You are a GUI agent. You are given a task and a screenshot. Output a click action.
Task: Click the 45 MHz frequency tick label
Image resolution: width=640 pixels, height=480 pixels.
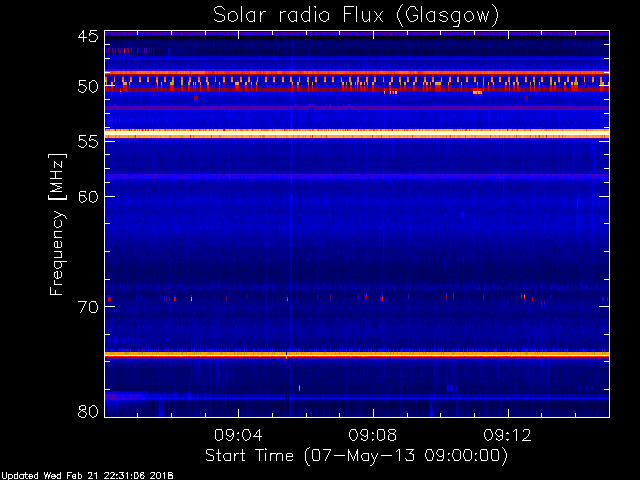pyautogui.click(x=87, y=37)
